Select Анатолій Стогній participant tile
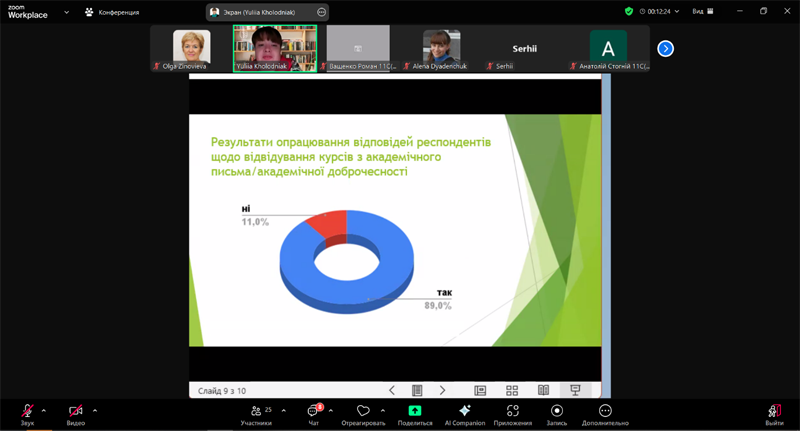 point(608,49)
